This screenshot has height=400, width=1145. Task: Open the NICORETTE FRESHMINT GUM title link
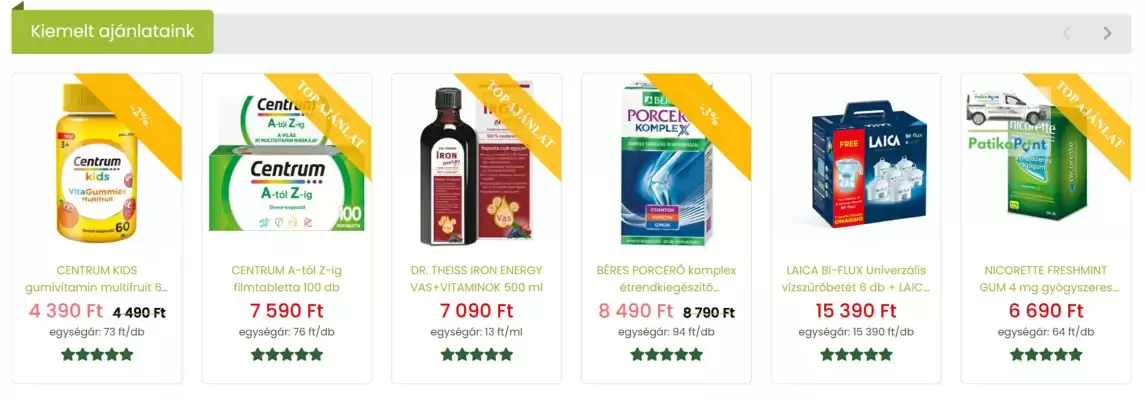pyautogui.click(x=1046, y=279)
